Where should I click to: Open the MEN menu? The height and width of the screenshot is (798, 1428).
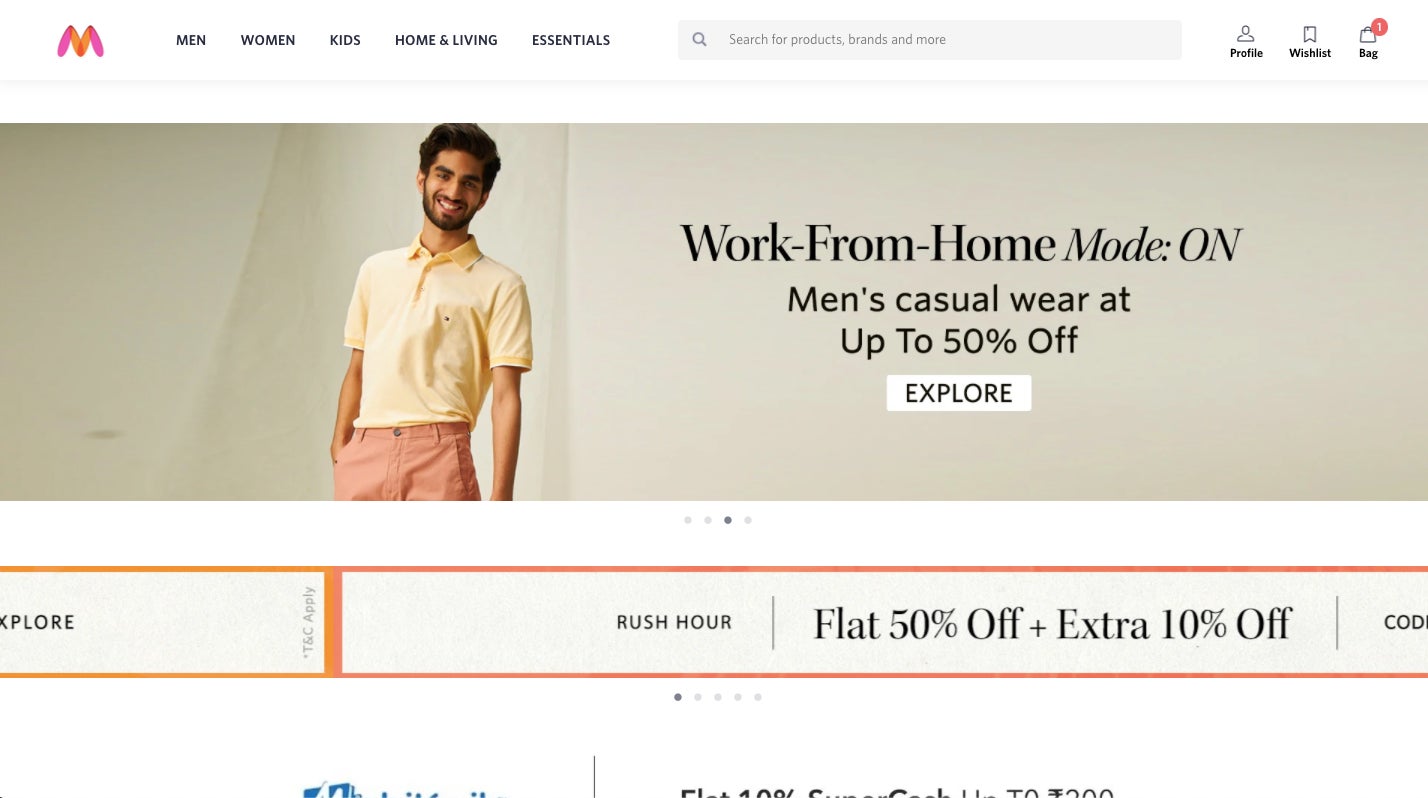[191, 40]
